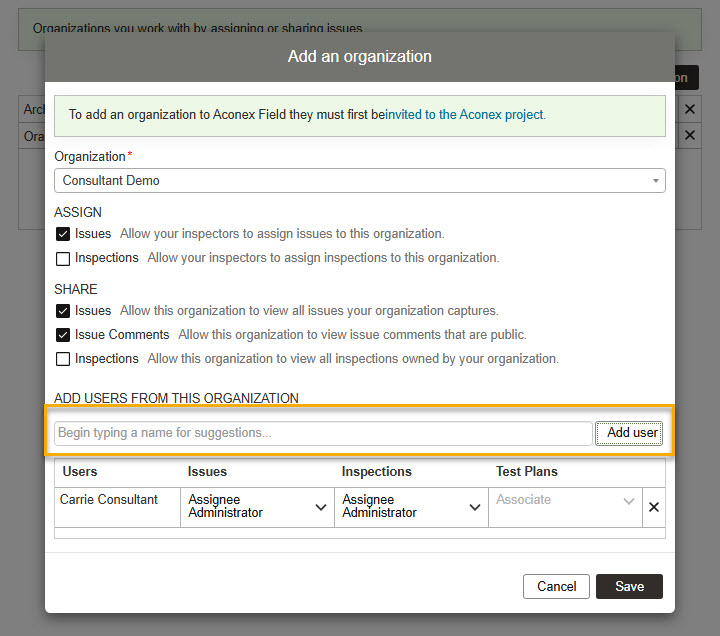Click the Users column header
Screen dimensions: 720x636
(80, 472)
